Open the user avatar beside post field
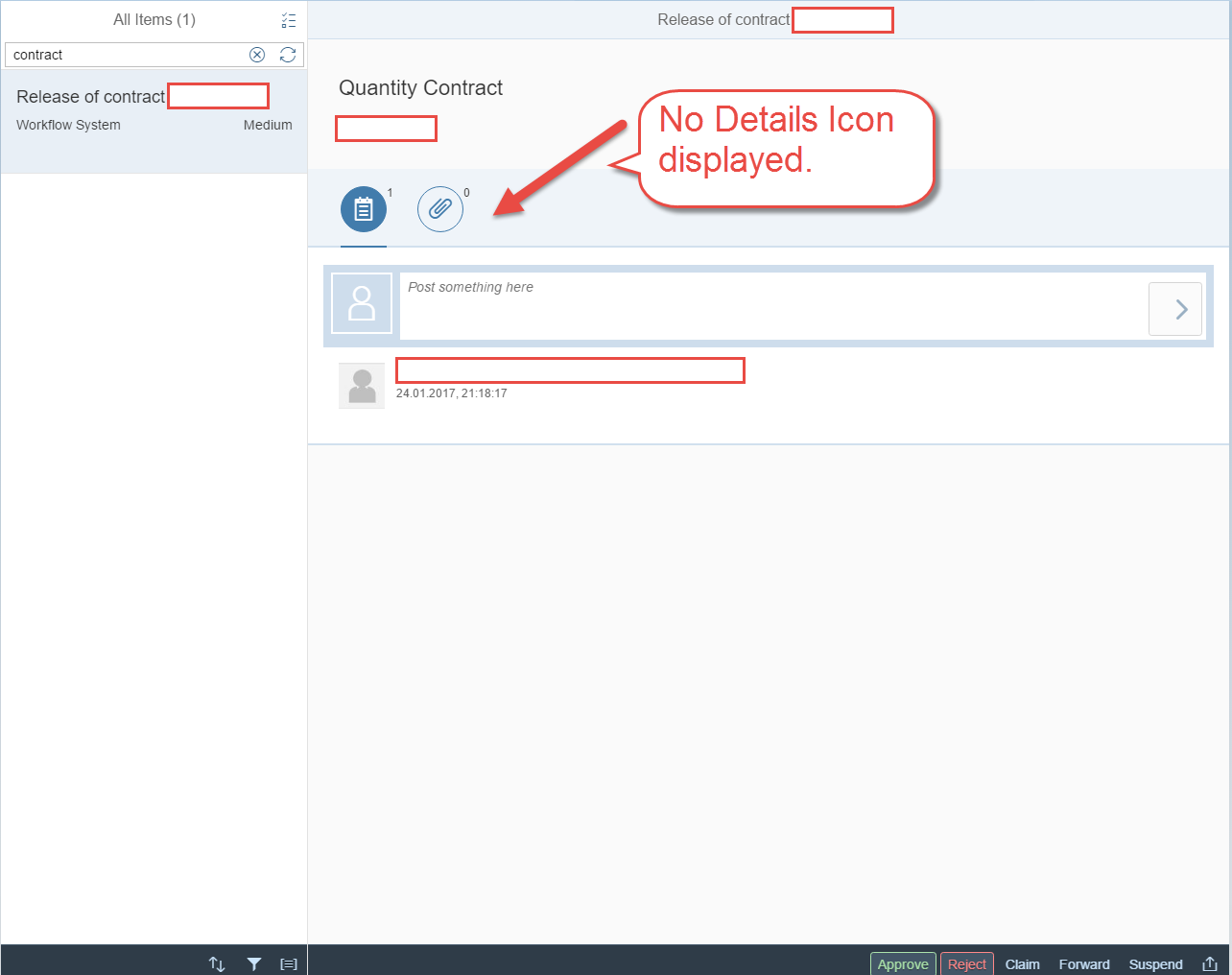Screen dimensions: 1232x975 (362, 303)
